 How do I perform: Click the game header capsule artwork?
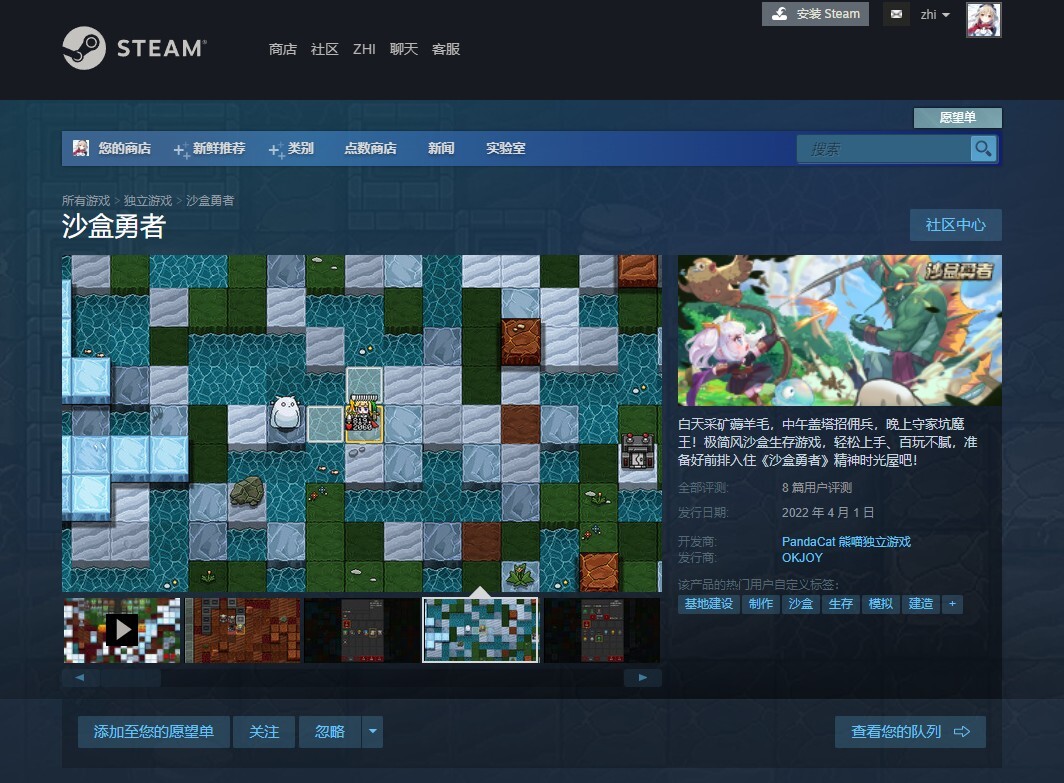(x=839, y=330)
